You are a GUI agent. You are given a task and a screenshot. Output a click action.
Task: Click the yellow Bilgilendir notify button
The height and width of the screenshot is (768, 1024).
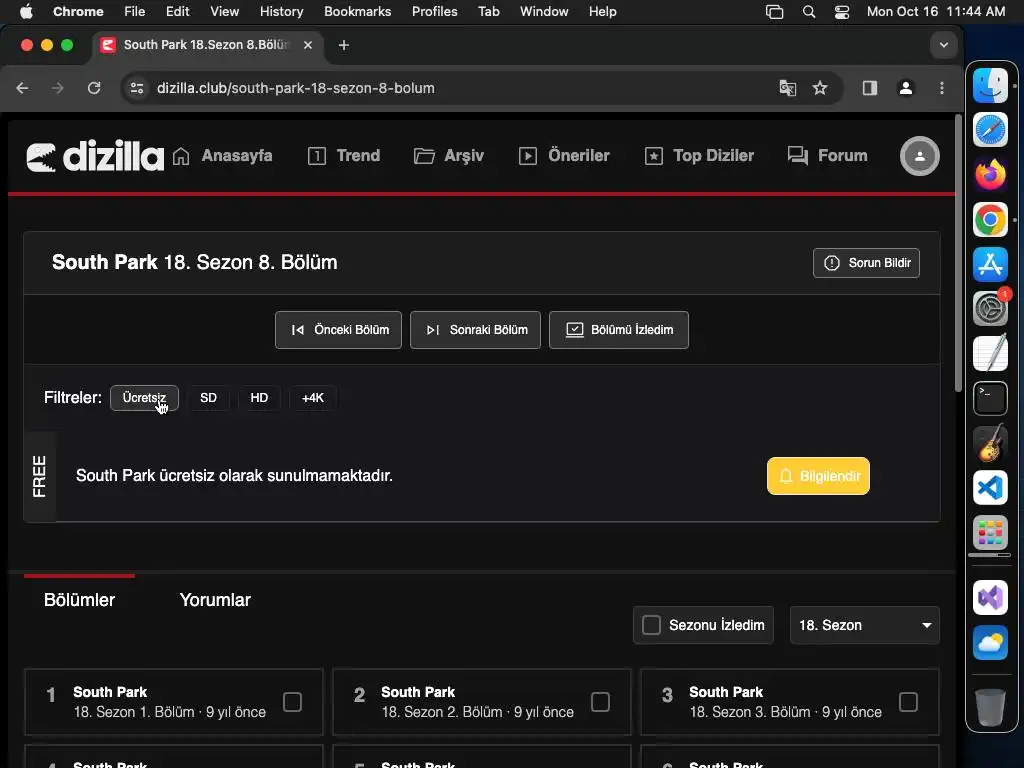point(818,476)
